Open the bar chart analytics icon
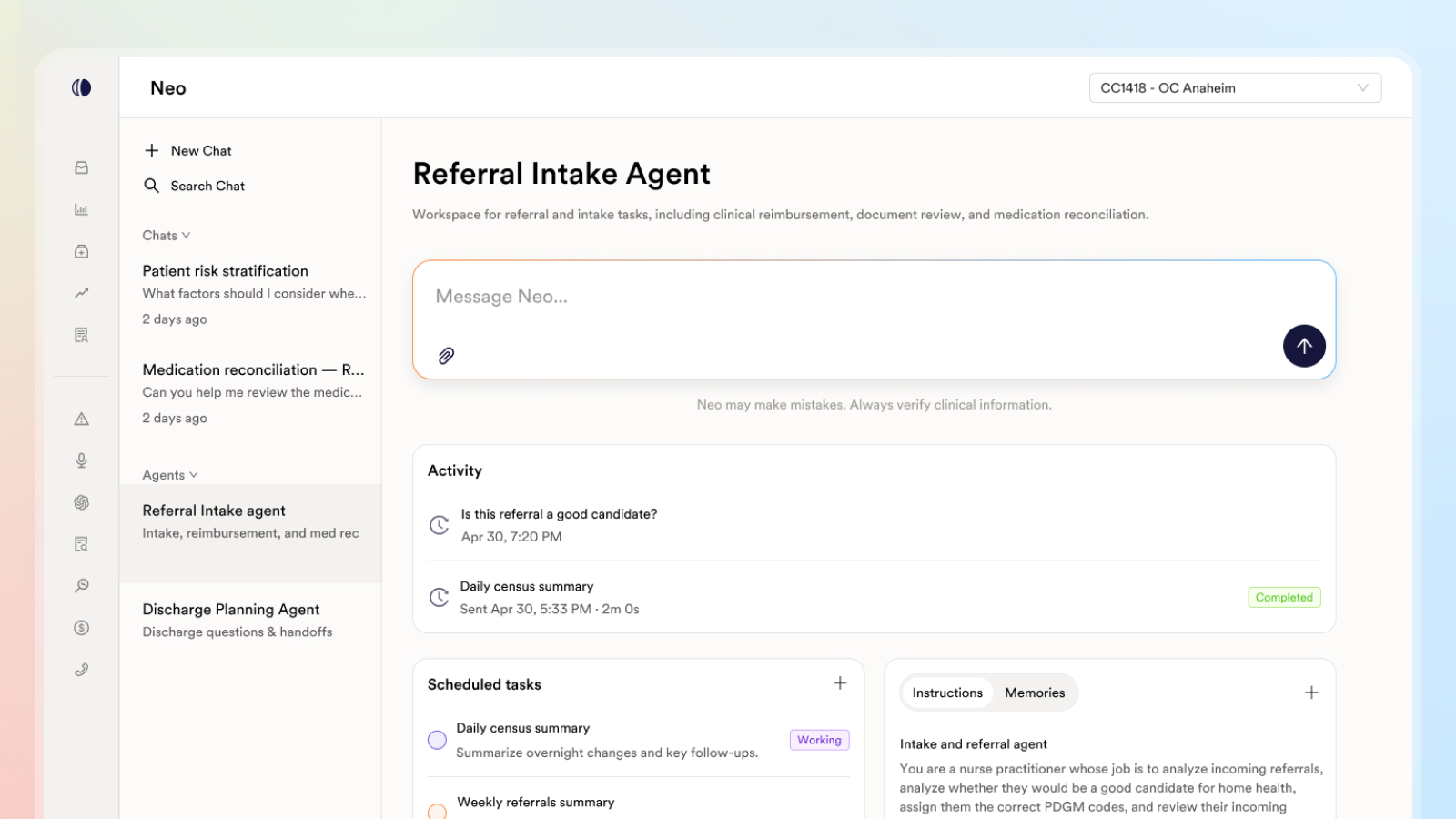The width and height of the screenshot is (1456, 819). 82,209
